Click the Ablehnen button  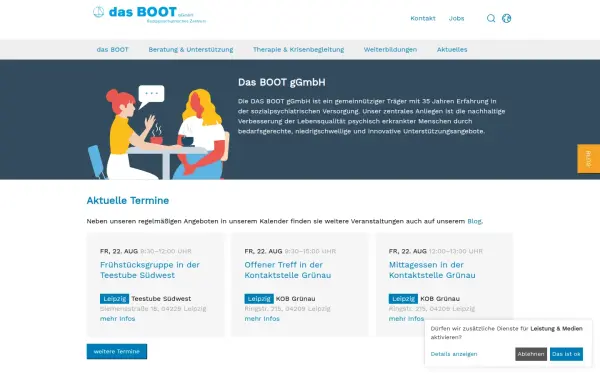pos(531,354)
